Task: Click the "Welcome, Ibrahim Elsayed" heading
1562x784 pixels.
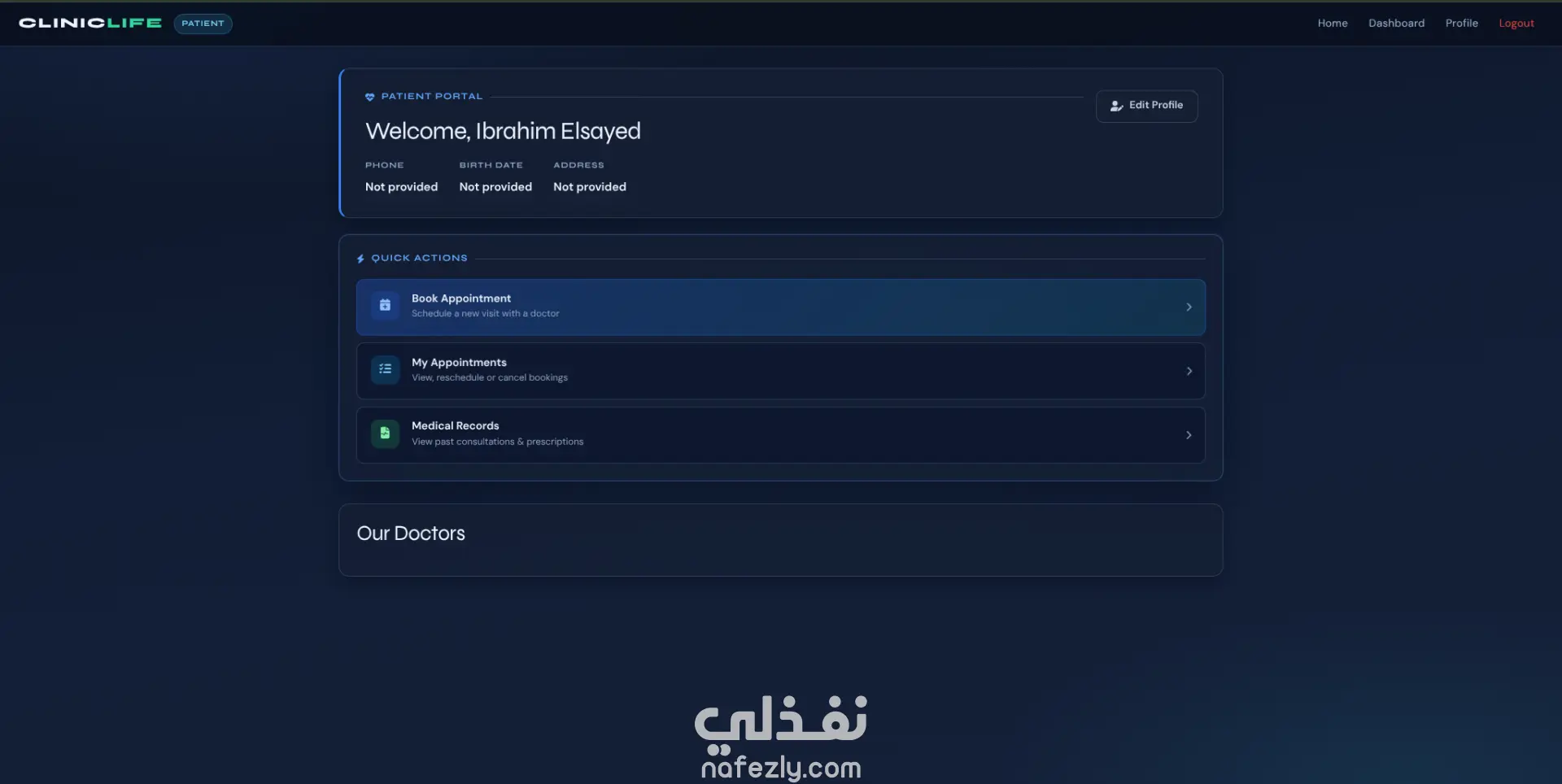Action: point(503,131)
